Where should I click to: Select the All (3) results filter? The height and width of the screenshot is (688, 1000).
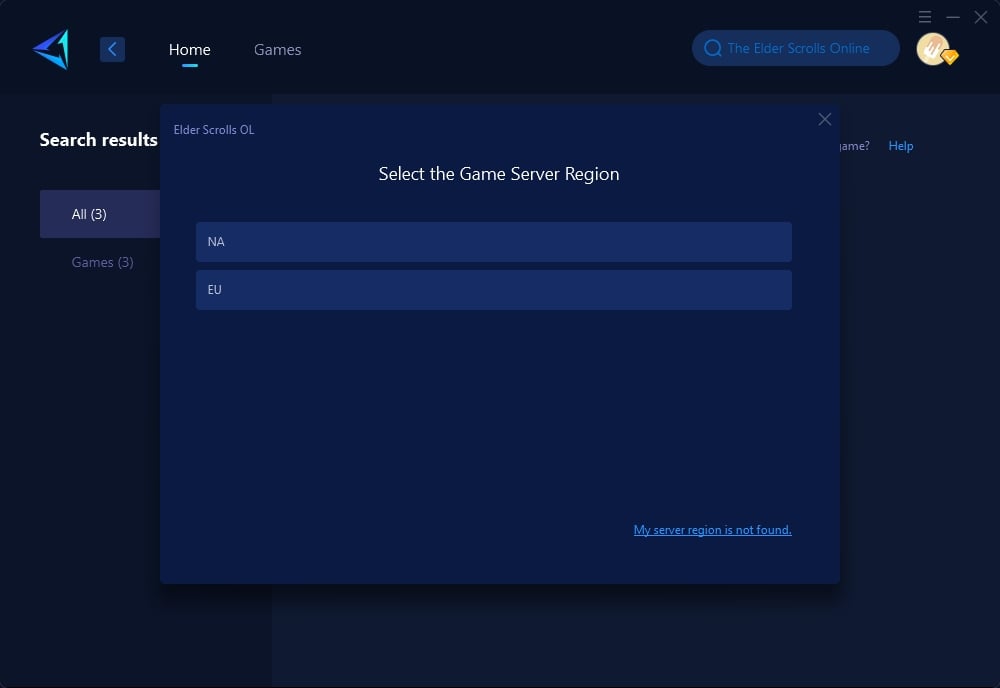tap(100, 214)
